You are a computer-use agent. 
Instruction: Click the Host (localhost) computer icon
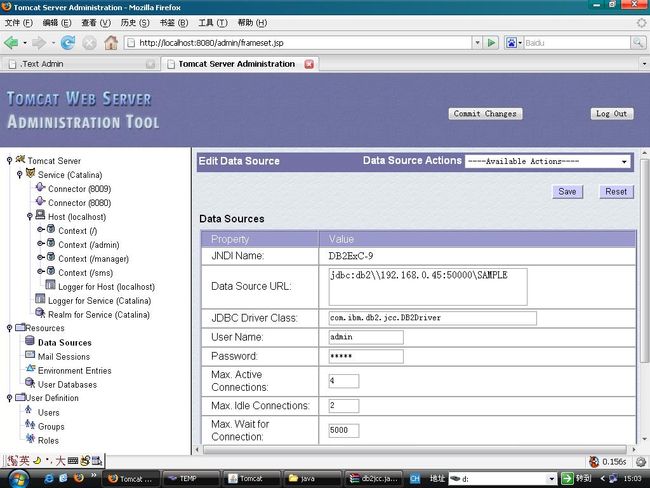(x=40, y=215)
